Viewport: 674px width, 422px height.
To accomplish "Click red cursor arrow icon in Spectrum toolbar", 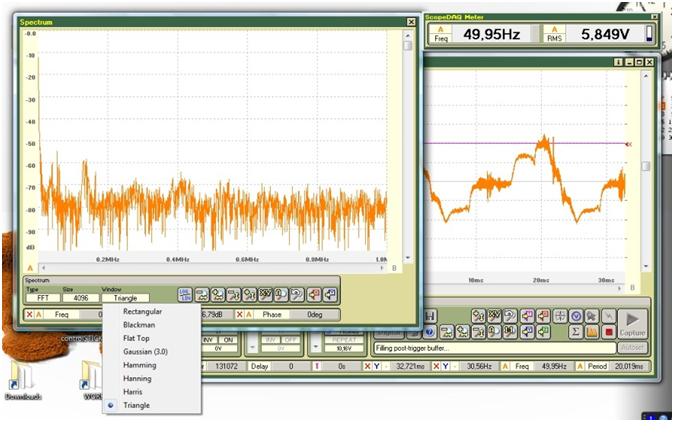I will click(314, 295).
